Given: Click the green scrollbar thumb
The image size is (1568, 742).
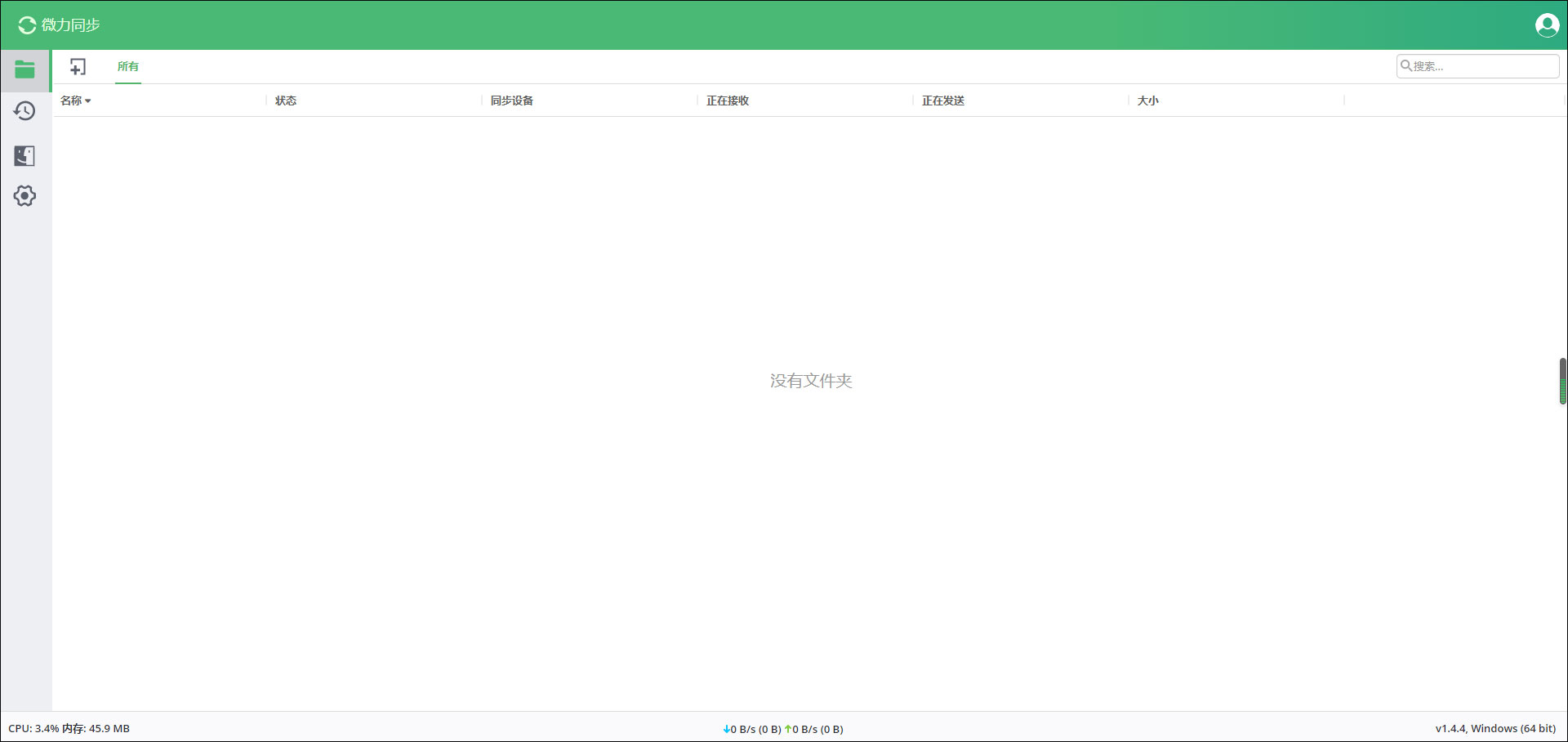Looking at the screenshot, I should coord(1562,381).
